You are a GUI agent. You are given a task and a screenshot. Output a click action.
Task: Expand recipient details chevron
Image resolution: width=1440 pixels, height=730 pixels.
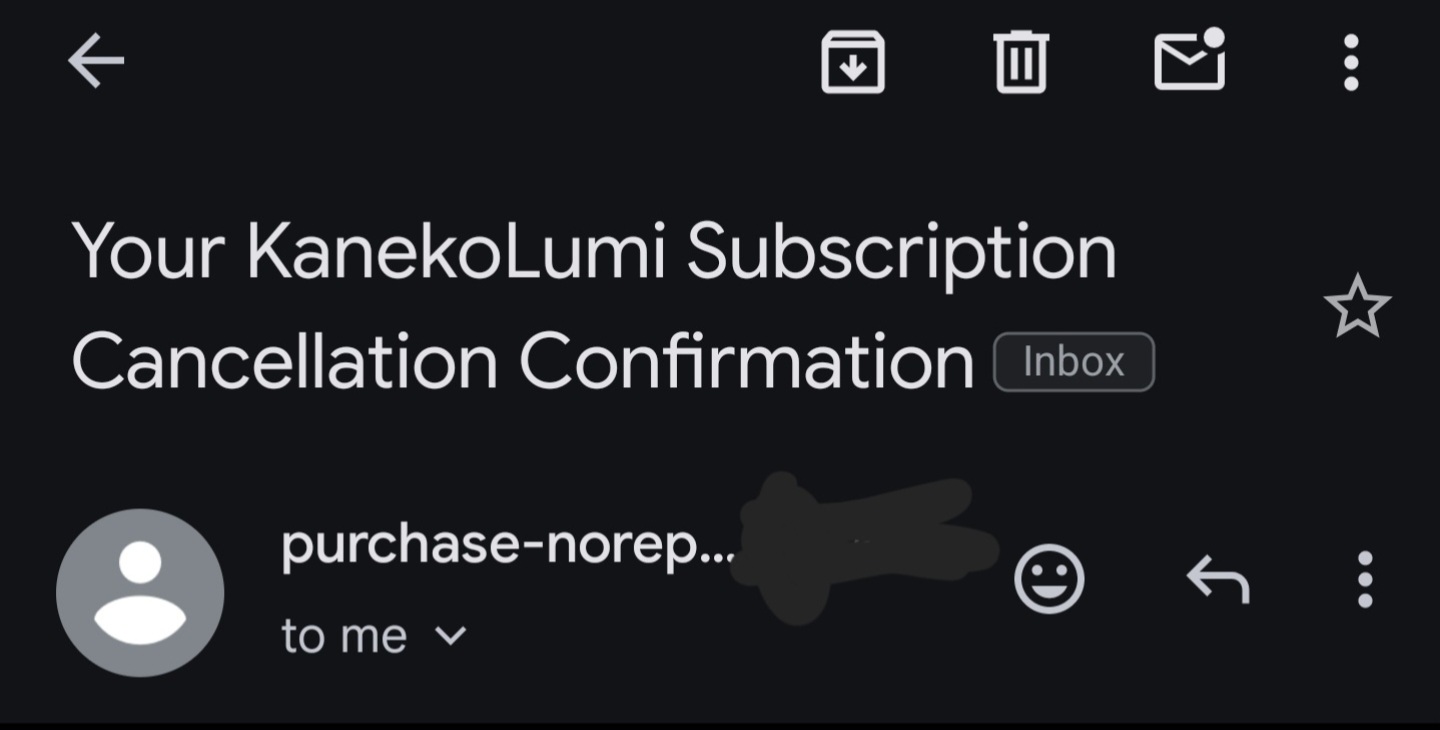(452, 635)
